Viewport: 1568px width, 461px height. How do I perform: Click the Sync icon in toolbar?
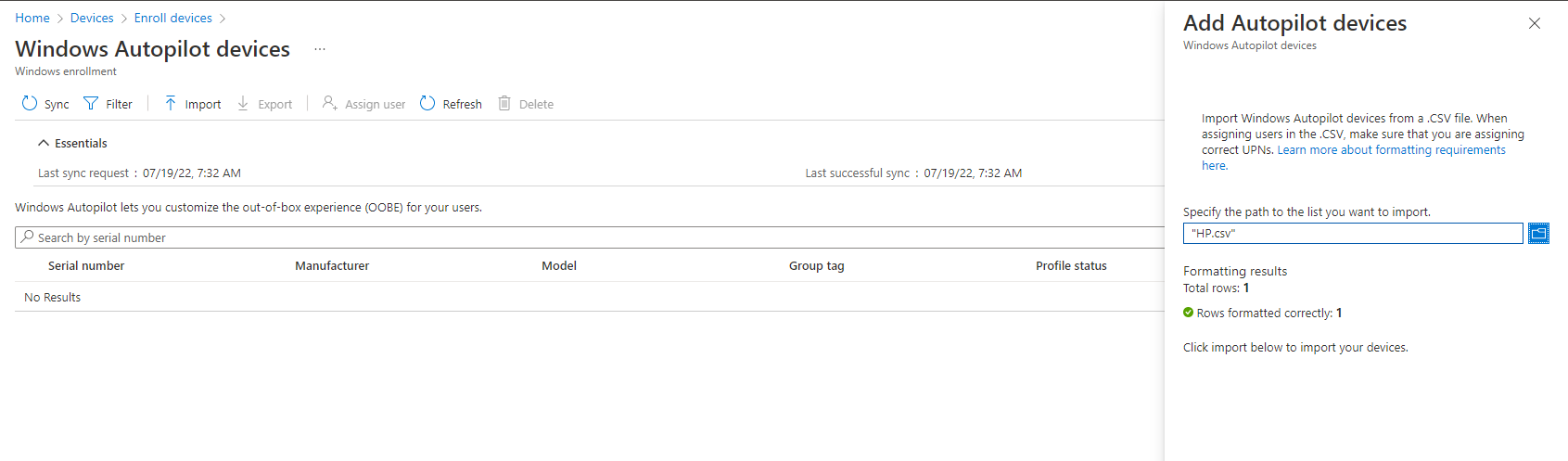(30, 104)
